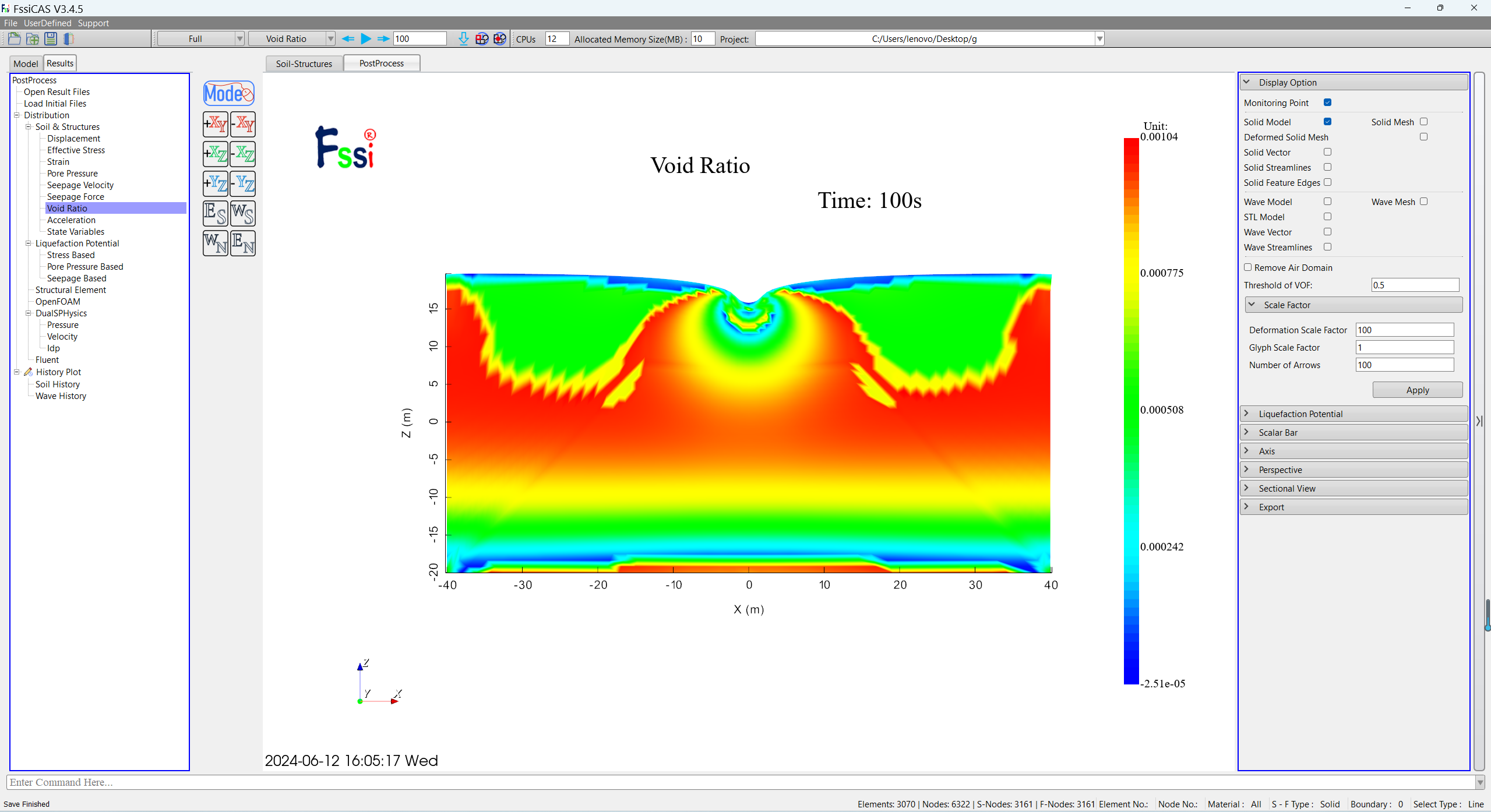Collapse the Scale Factor section

point(1353,305)
